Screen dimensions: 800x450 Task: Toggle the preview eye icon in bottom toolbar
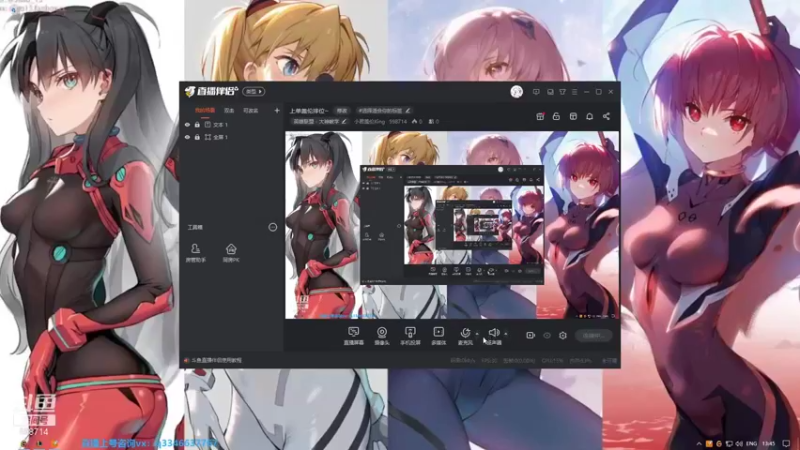pyautogui.click(x=547, y=336)
